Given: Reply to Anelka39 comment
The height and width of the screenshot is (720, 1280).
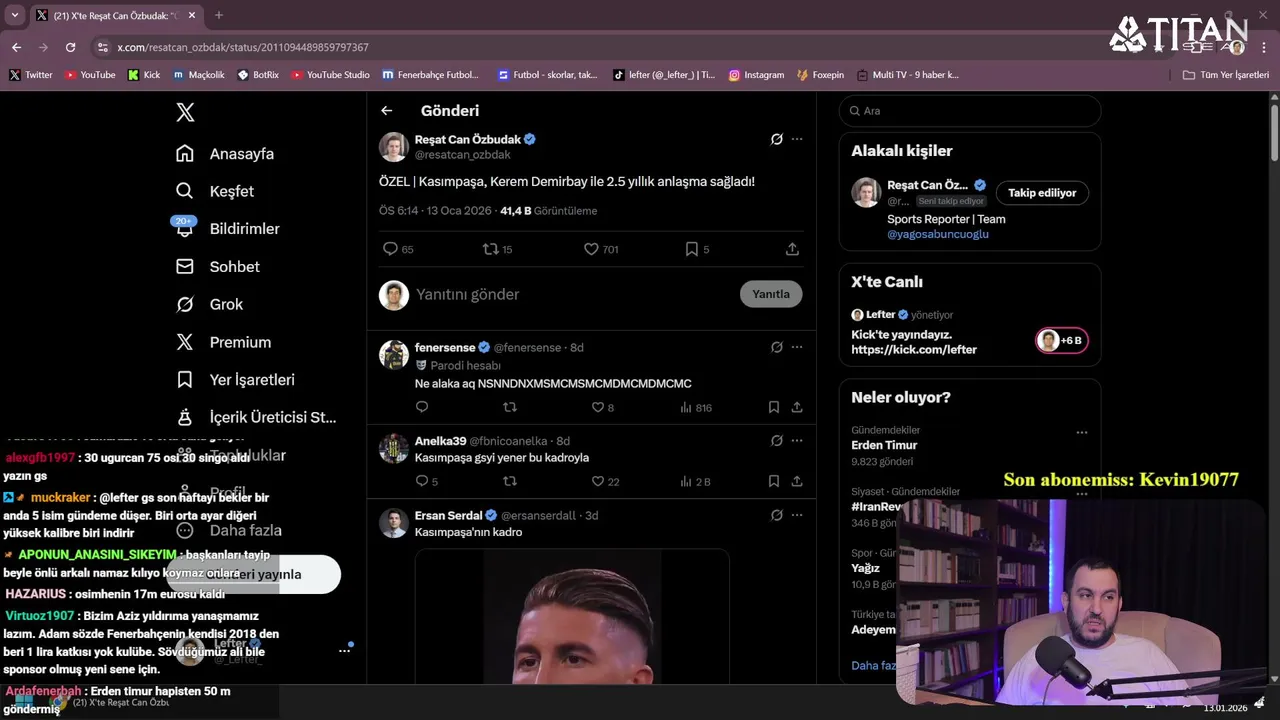Looking at the screenshot, I should pyautogui.click(x=422, y=481).
